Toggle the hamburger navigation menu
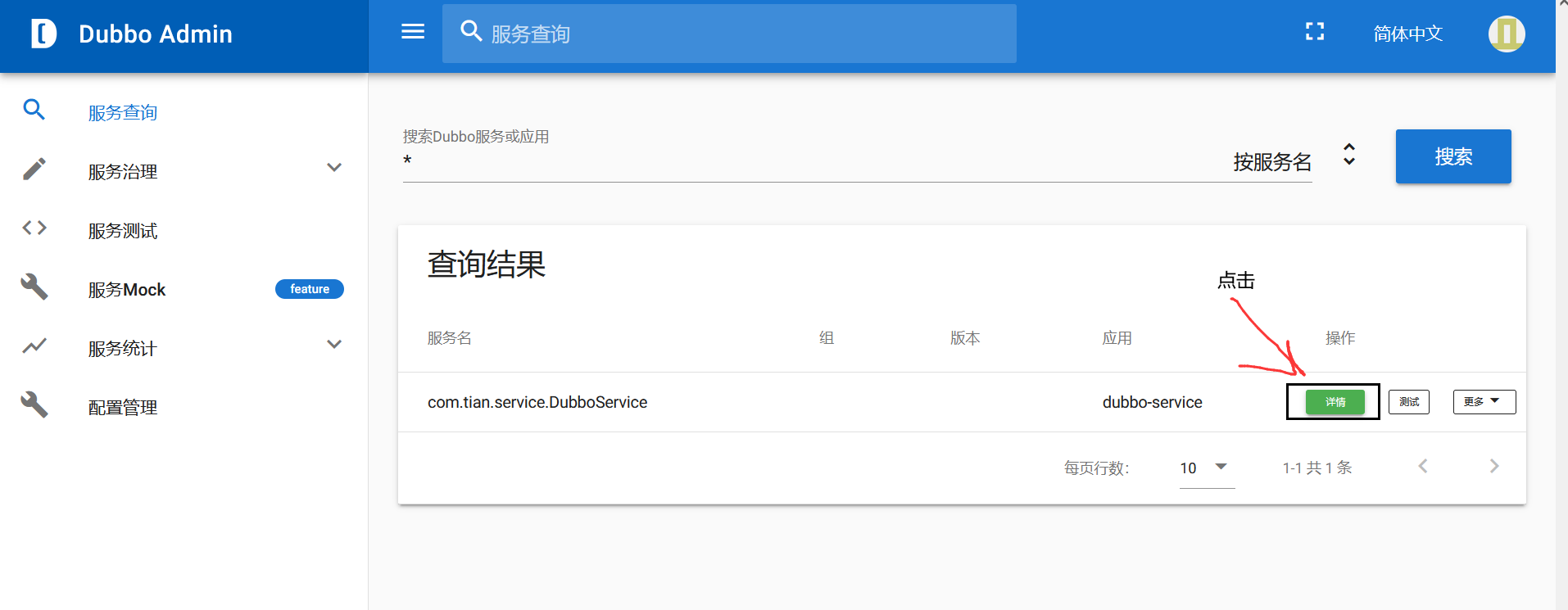This screenshot has width=1568, height=610. pos(413,32)
